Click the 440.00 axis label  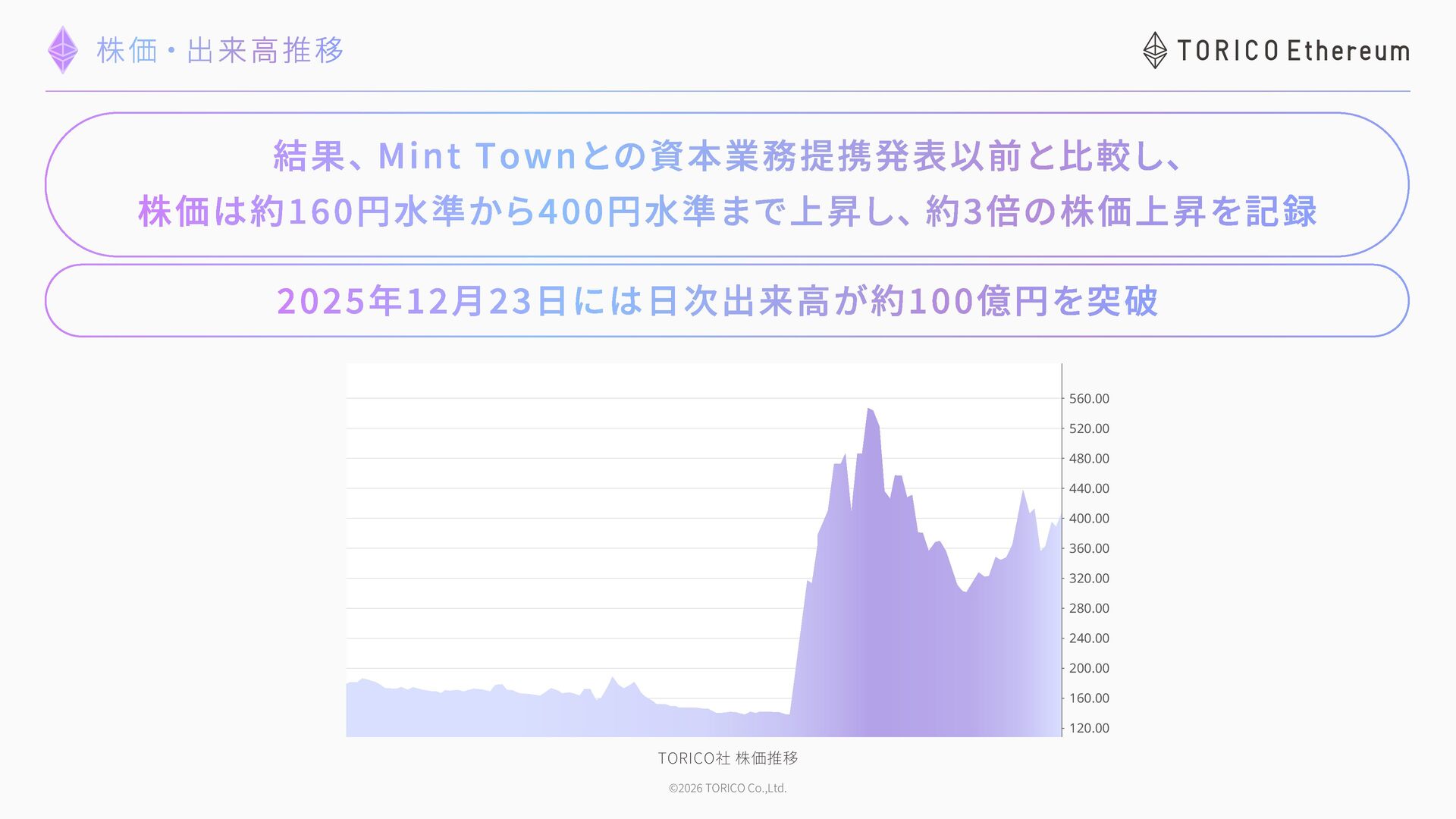1088,488
